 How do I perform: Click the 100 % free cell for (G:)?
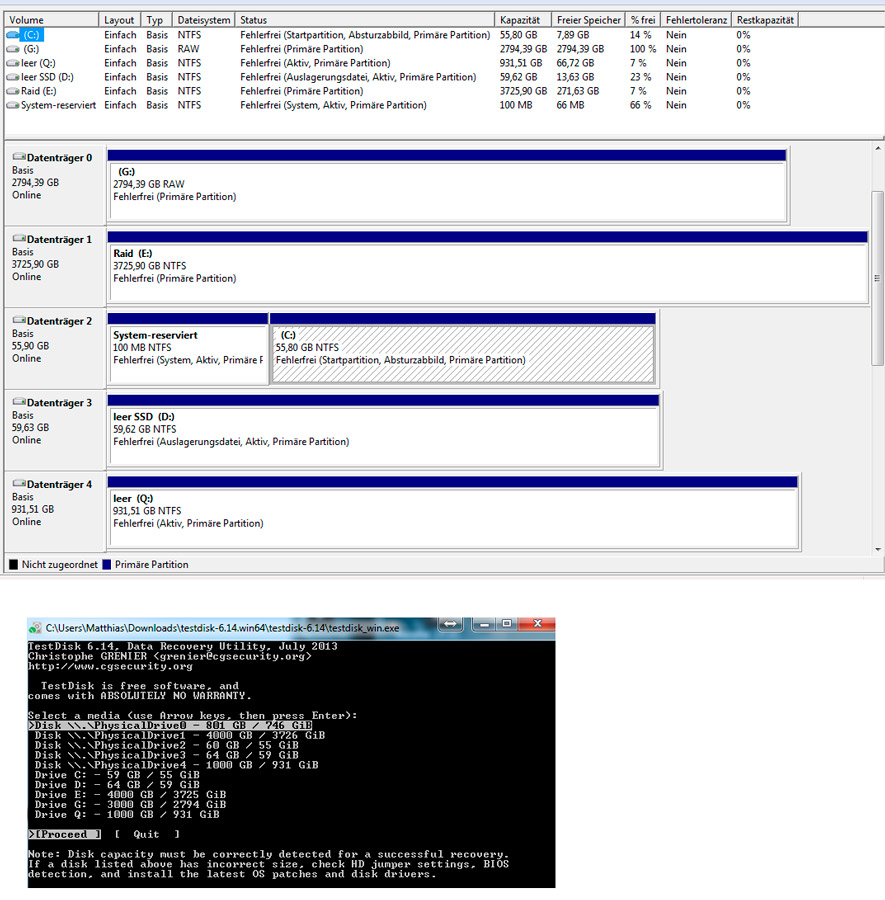point(643,49)
